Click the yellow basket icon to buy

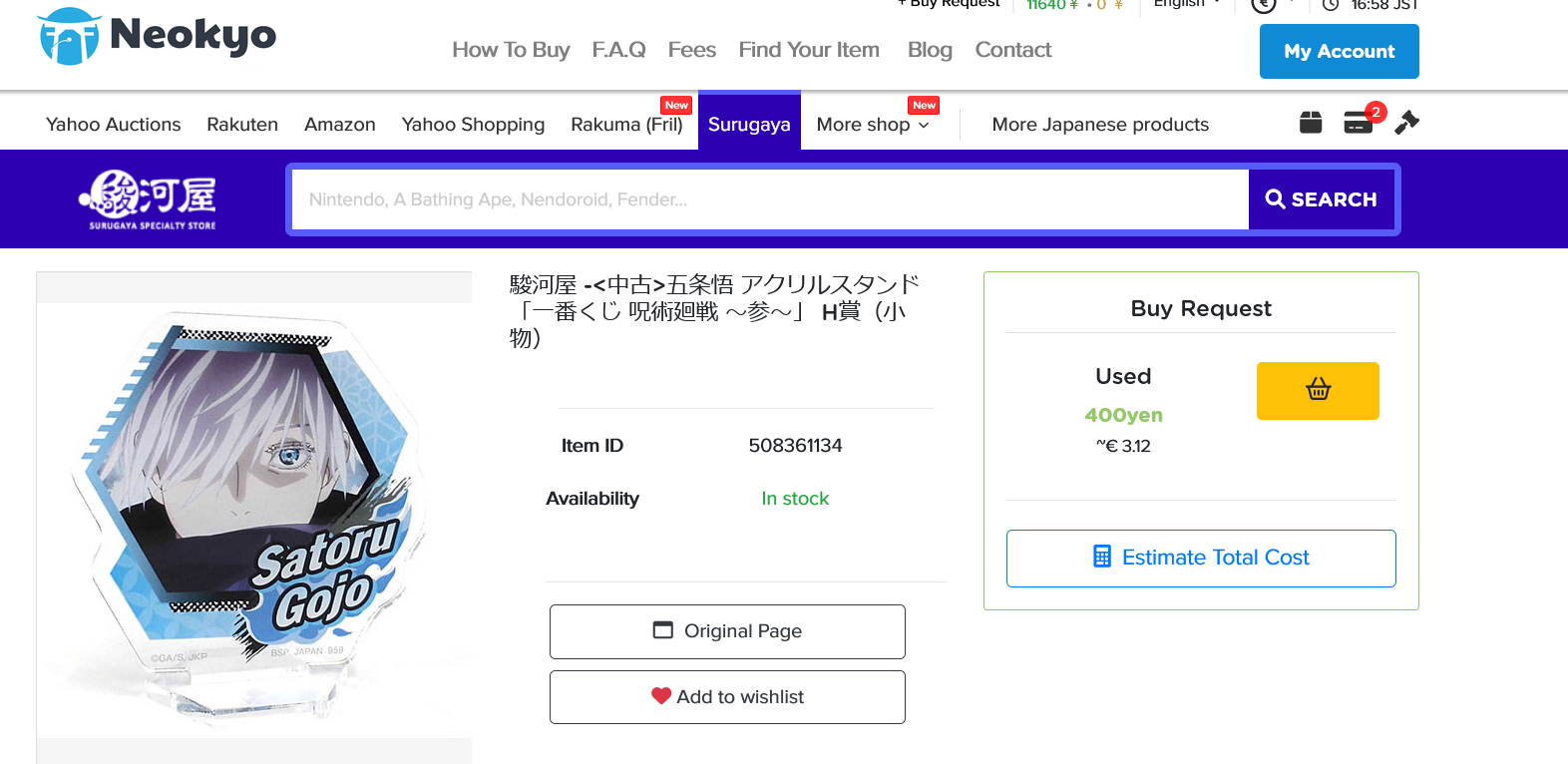coord(1318,391)
